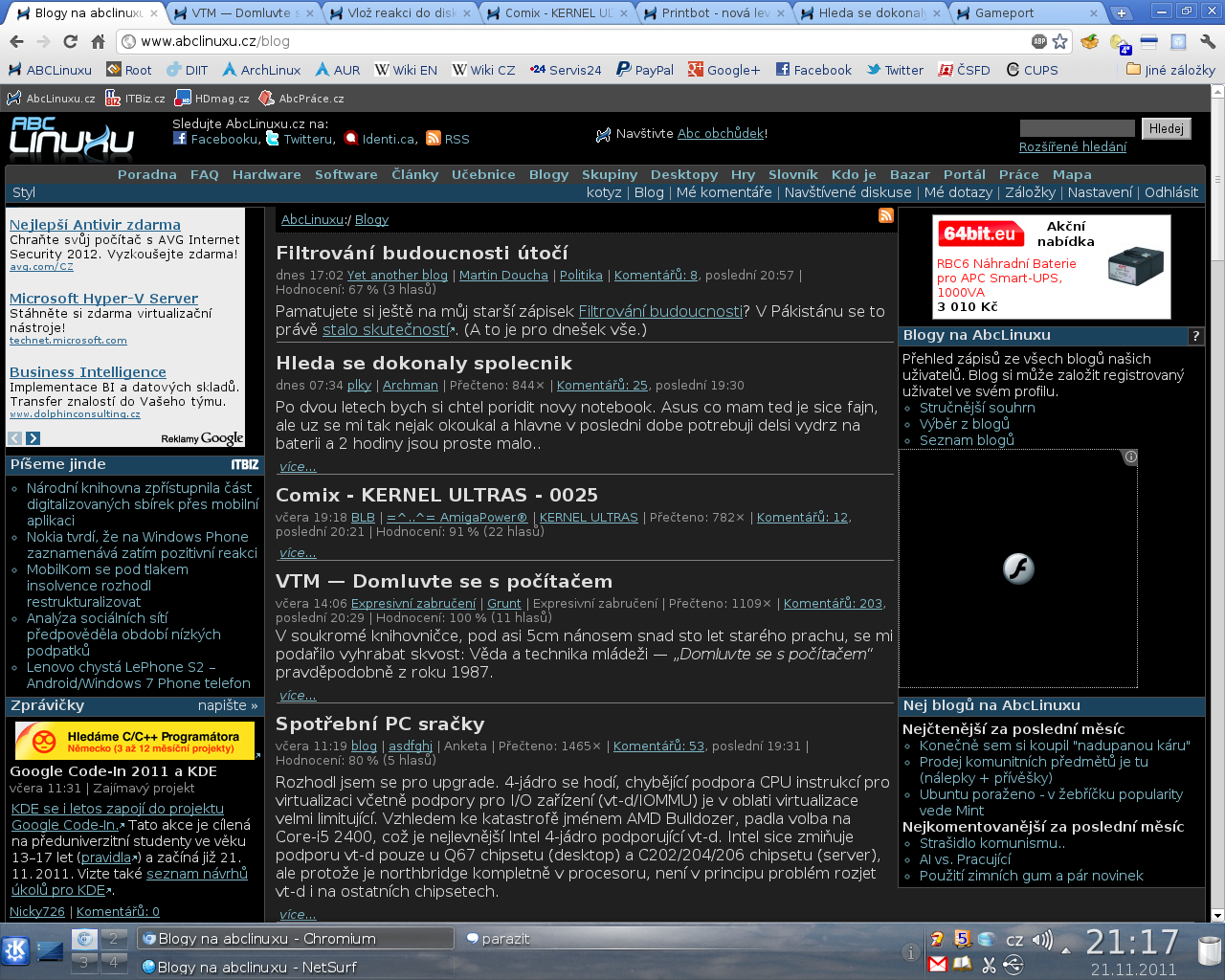Click the AdBlock Plus ABP icon
This screenshot has width=1225, height=980.
click(x=1039, y=41)
